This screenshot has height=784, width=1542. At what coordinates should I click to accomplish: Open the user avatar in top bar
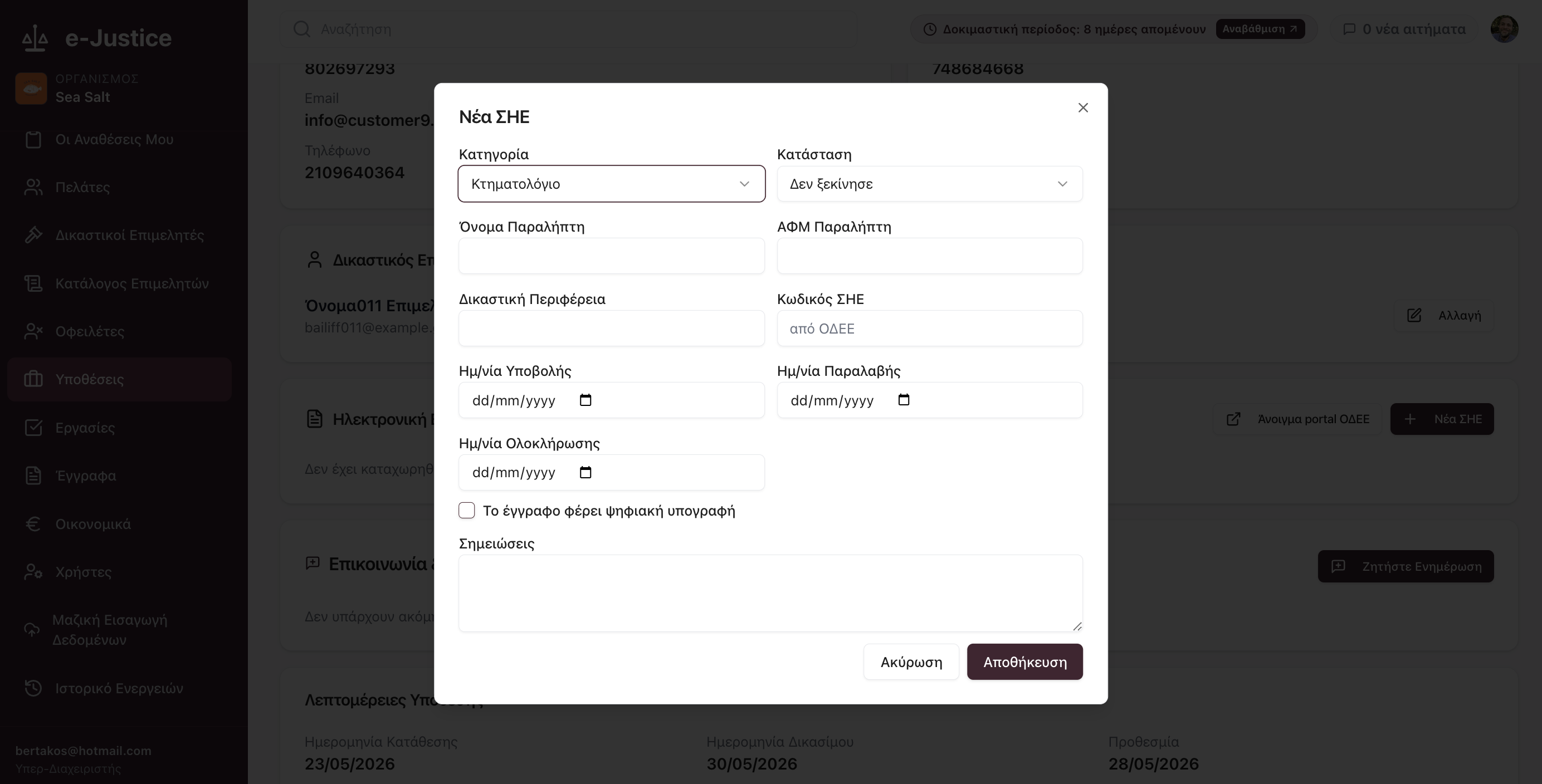coord(1504,29)
